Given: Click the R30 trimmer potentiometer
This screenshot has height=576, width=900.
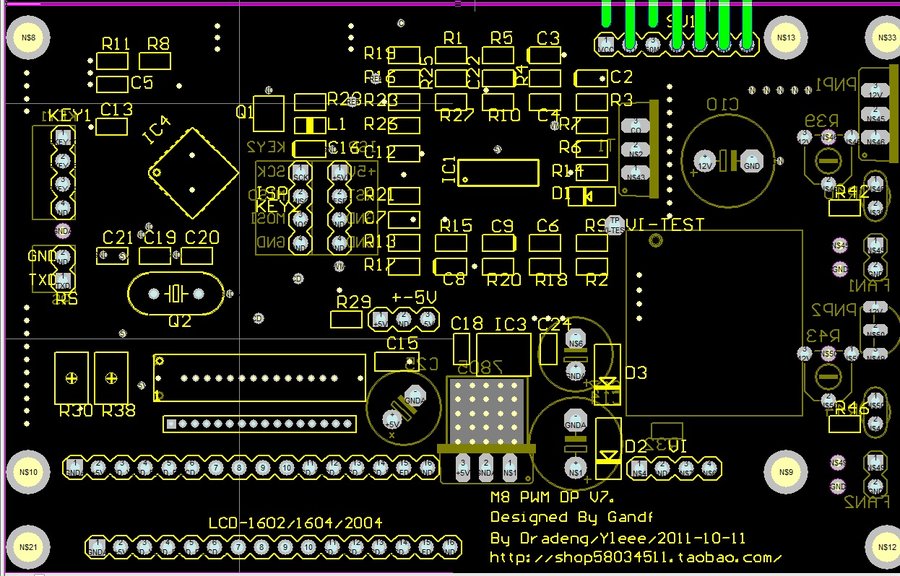Looking at the screenshot, I should pos(72,376).
